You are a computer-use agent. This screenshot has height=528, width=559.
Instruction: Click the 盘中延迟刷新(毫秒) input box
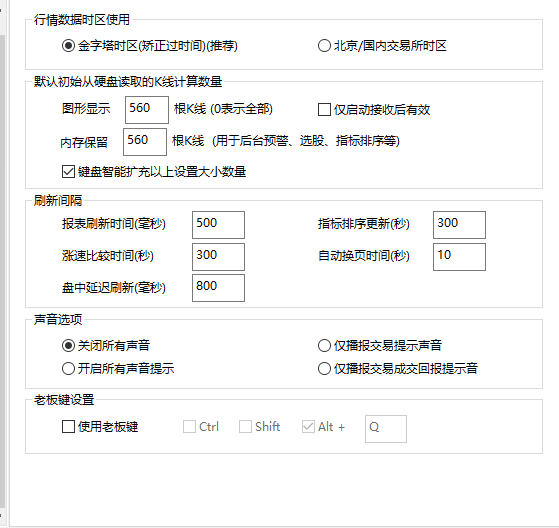coord(218,288)
